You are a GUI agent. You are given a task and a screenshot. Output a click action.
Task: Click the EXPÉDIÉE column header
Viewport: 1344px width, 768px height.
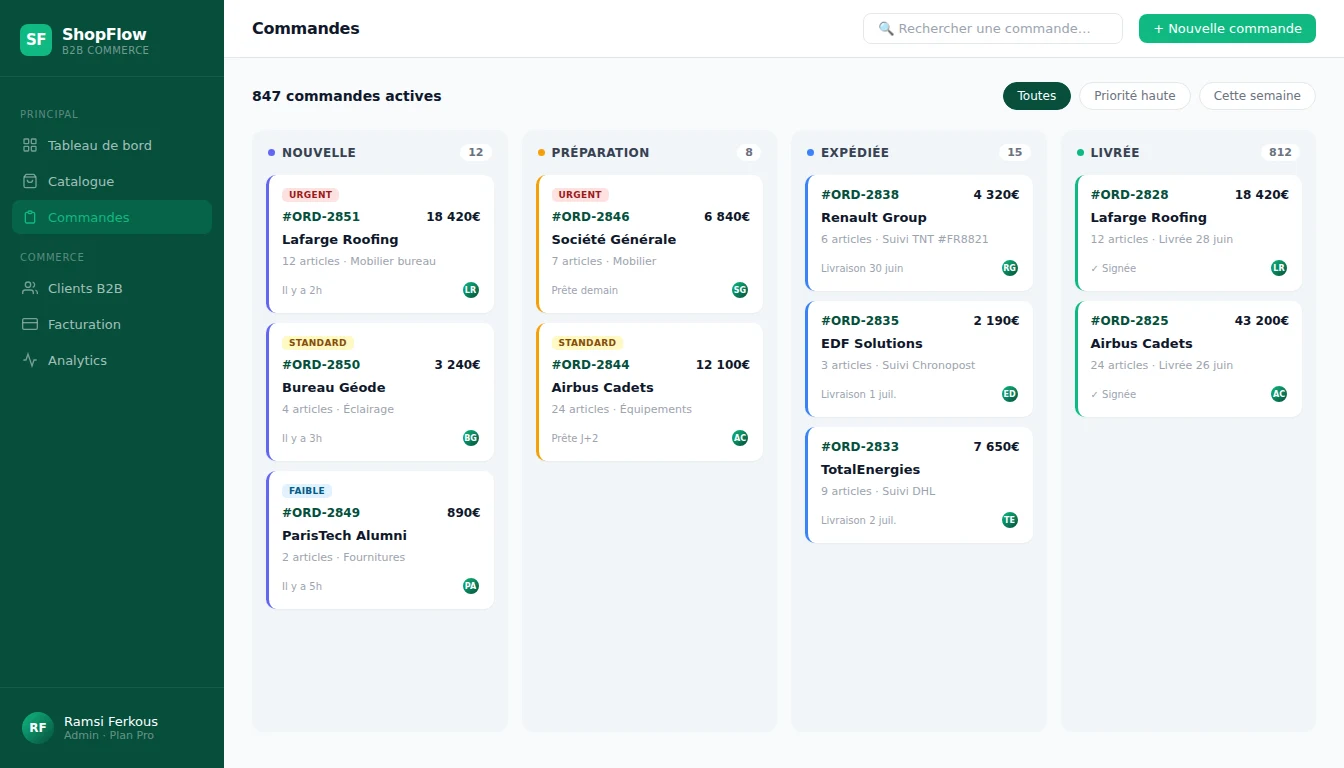[x=855, y=153]
